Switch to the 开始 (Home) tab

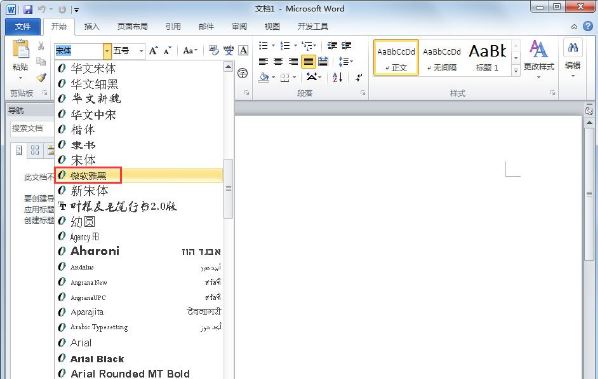pos(59,27)
